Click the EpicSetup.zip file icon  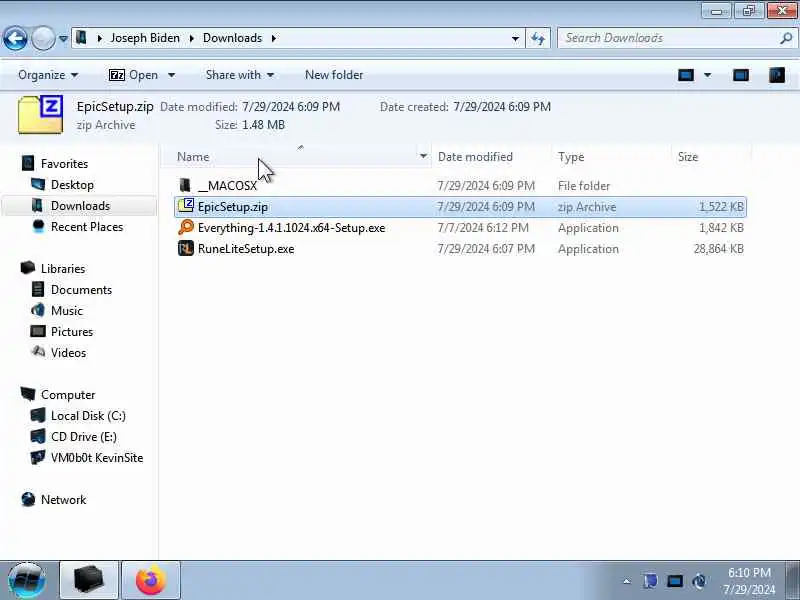[186, 206]
